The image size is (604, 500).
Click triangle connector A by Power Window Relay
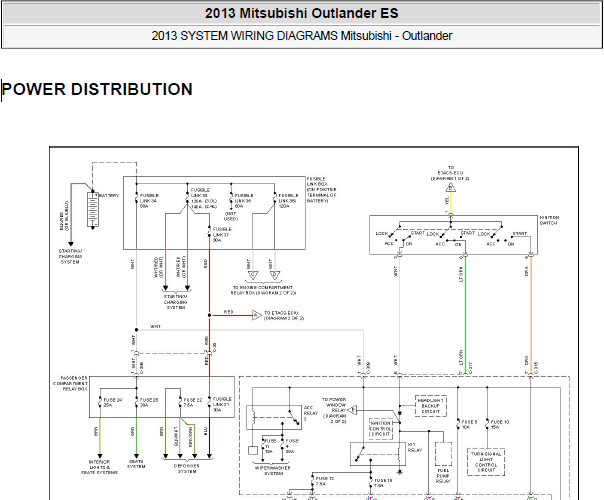352,410
